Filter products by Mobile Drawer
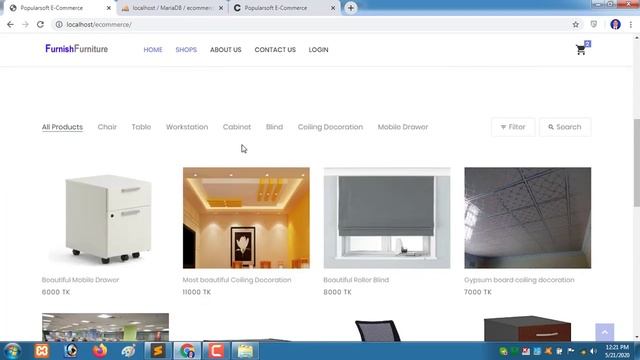This screenshot has width=640, height=360. pos(403,127)
